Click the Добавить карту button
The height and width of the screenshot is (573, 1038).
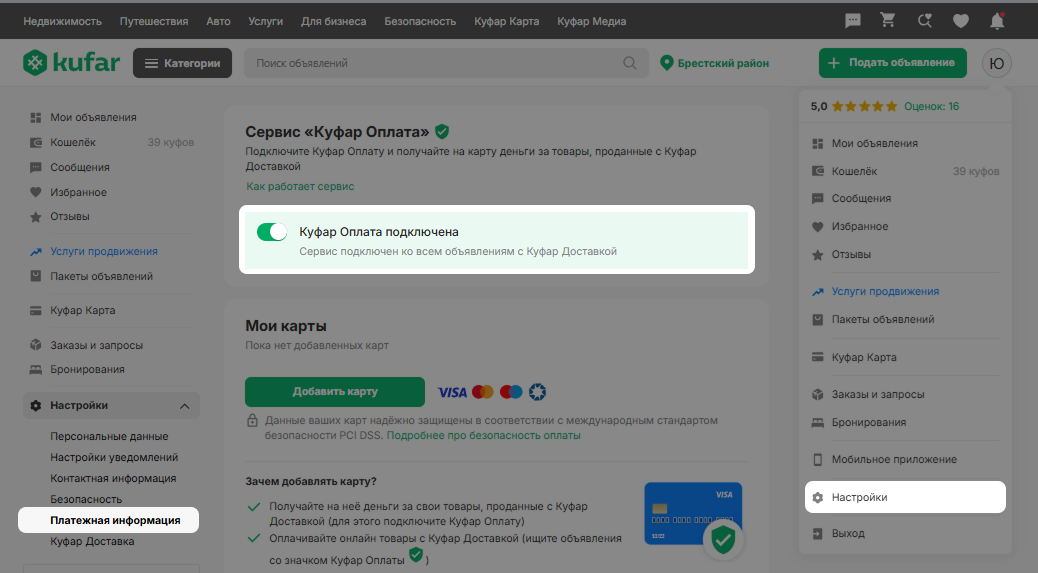pos(335,392)
